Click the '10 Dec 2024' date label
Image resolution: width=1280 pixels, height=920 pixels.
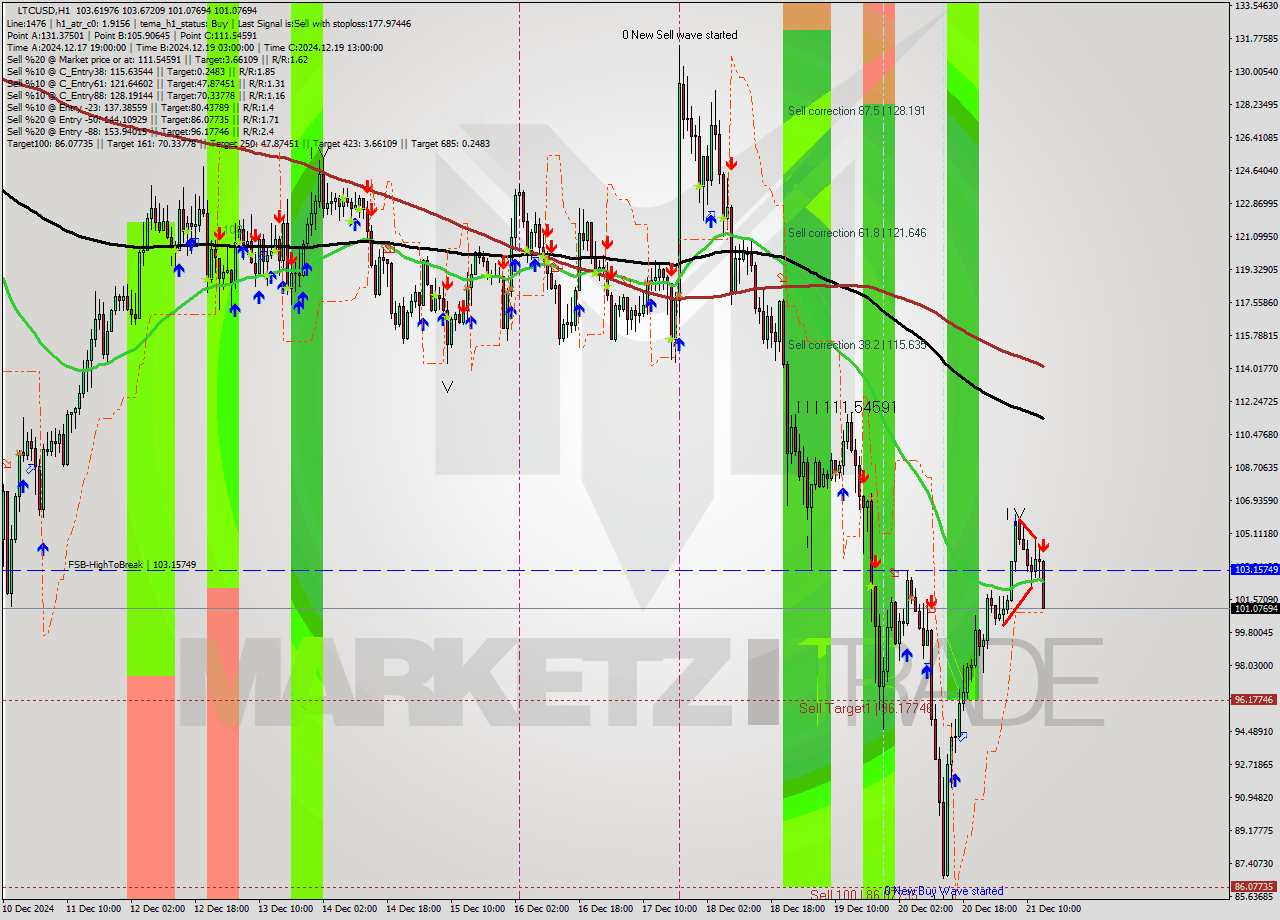click(x=29, y=909)
